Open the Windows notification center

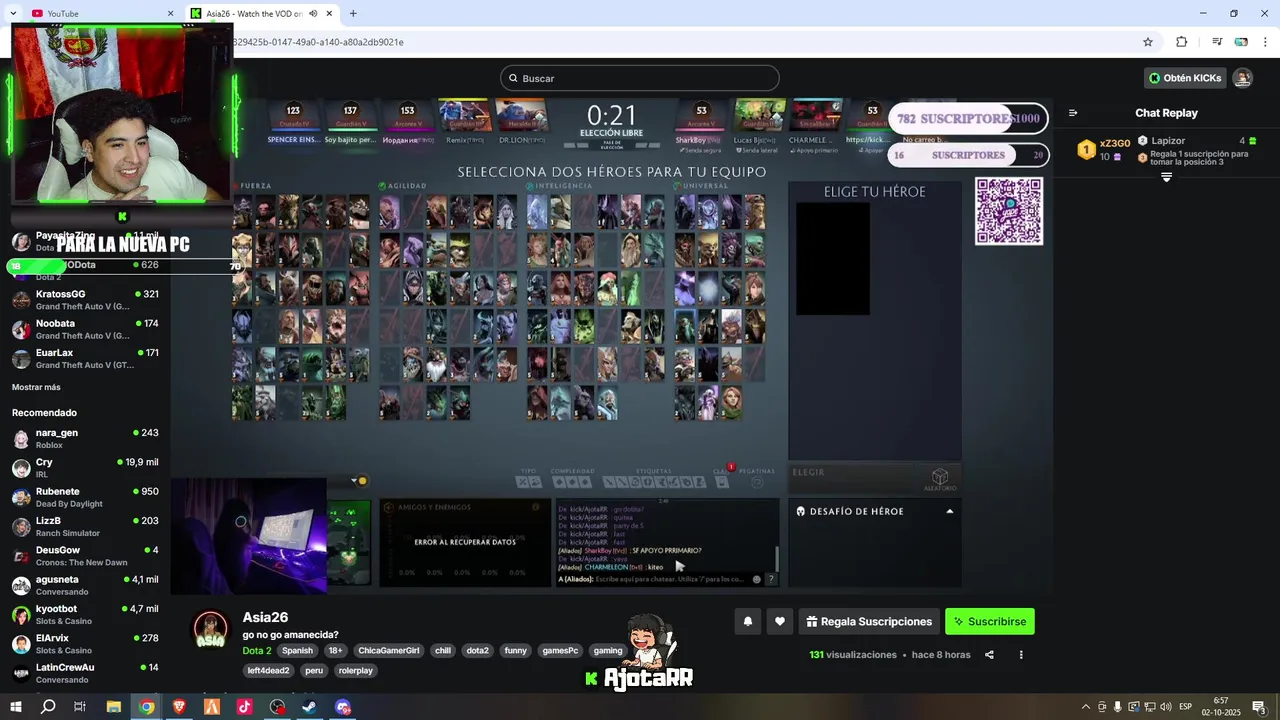(1260, 707)
